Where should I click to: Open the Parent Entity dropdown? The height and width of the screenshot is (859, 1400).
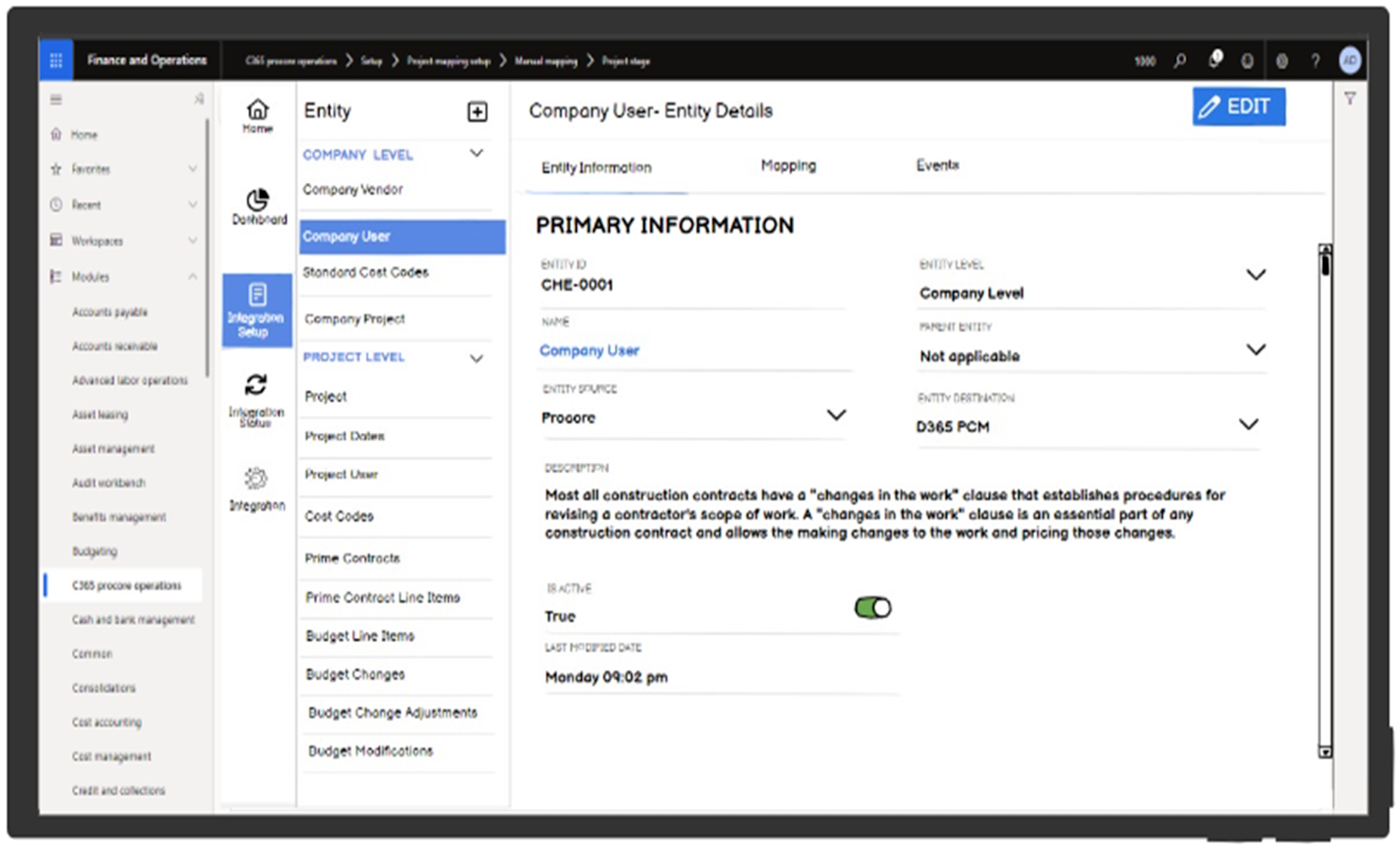click(x=1256, y=350)
